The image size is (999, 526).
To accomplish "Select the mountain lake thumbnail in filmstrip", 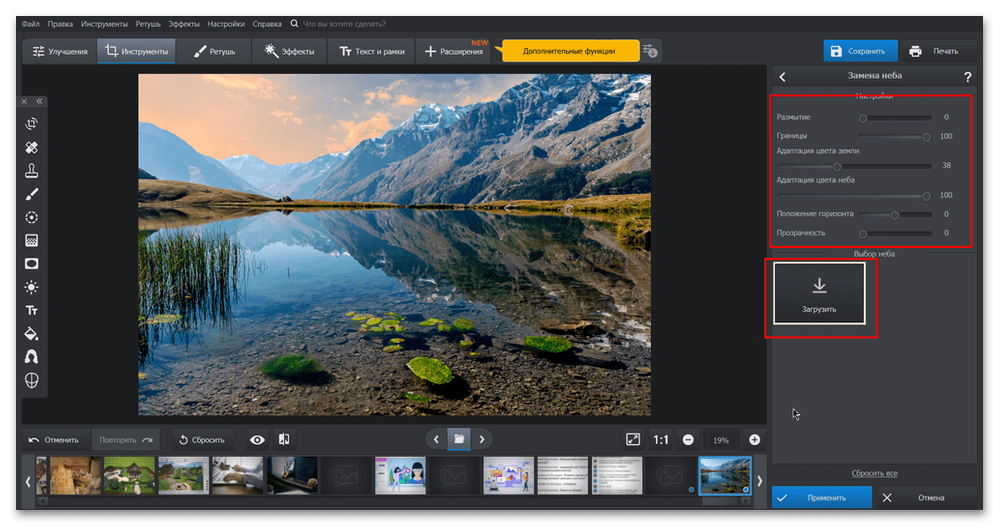I will pos(725,475).
